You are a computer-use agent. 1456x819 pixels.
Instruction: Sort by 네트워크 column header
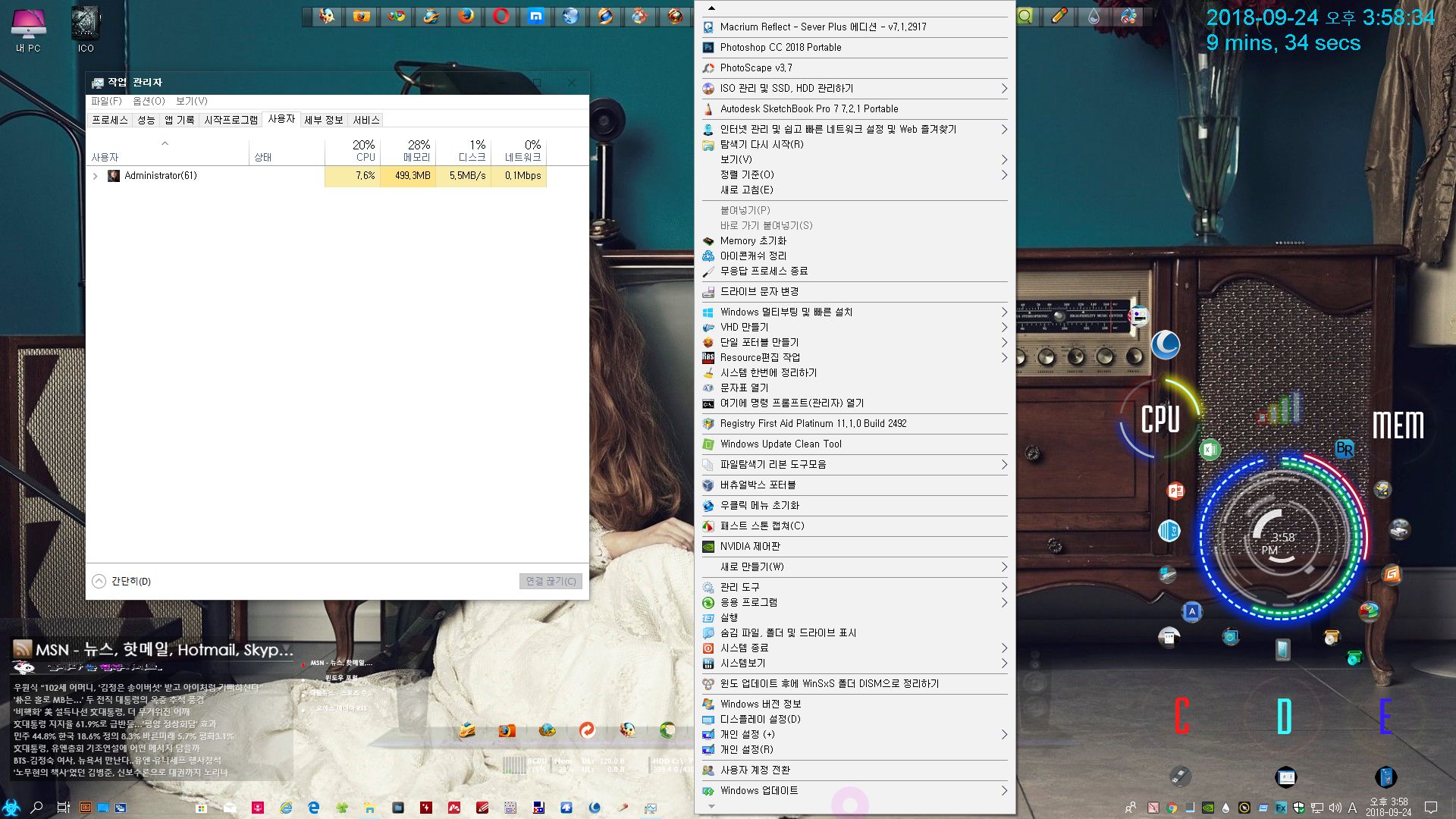pos(519,150)
